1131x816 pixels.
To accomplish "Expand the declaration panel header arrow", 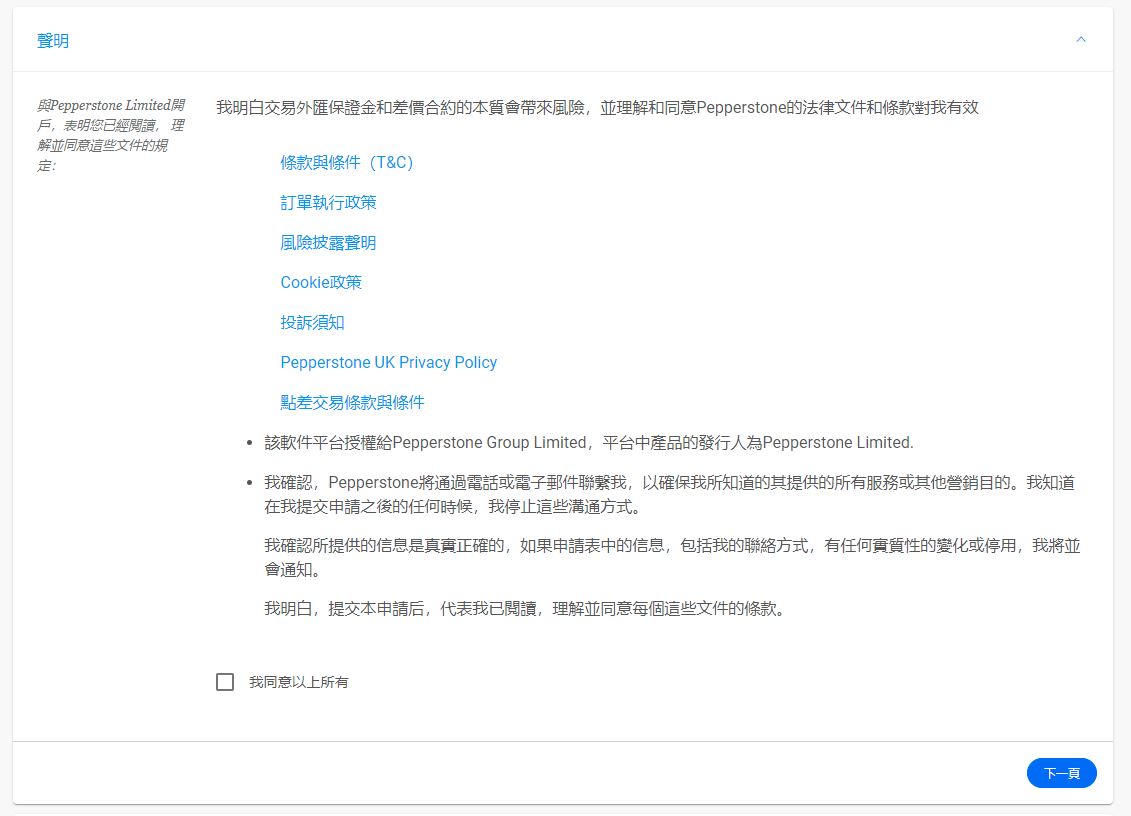I will pos(1080,39).
